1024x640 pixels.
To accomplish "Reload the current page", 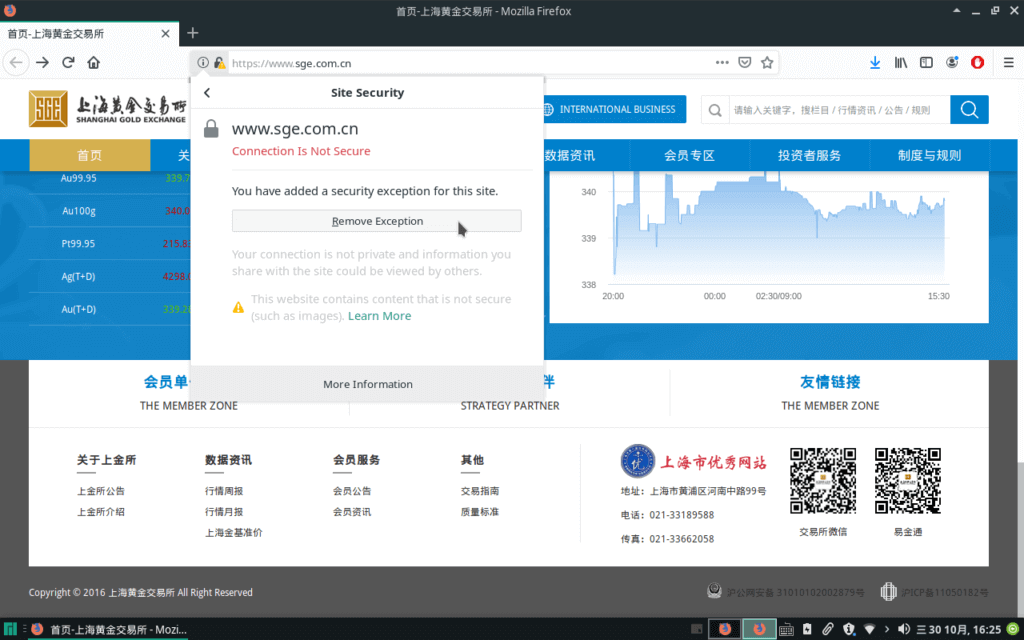I will (x=68, y=62).
